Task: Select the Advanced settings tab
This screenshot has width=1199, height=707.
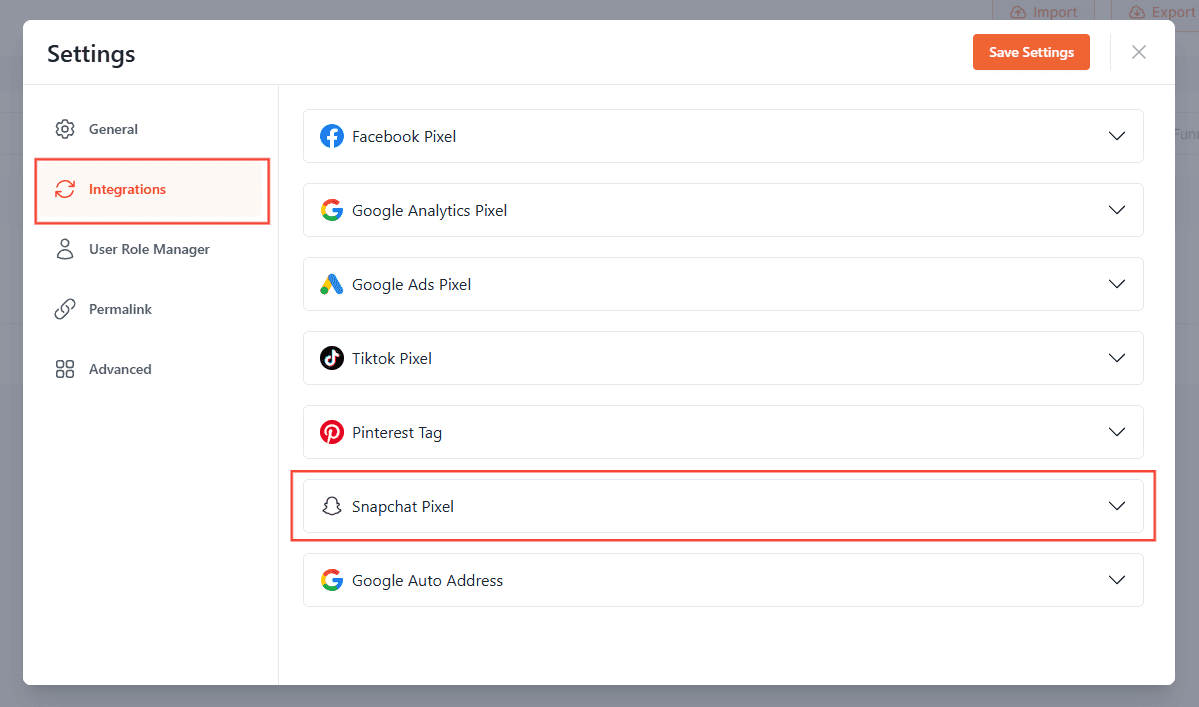Action: [120, 369]
